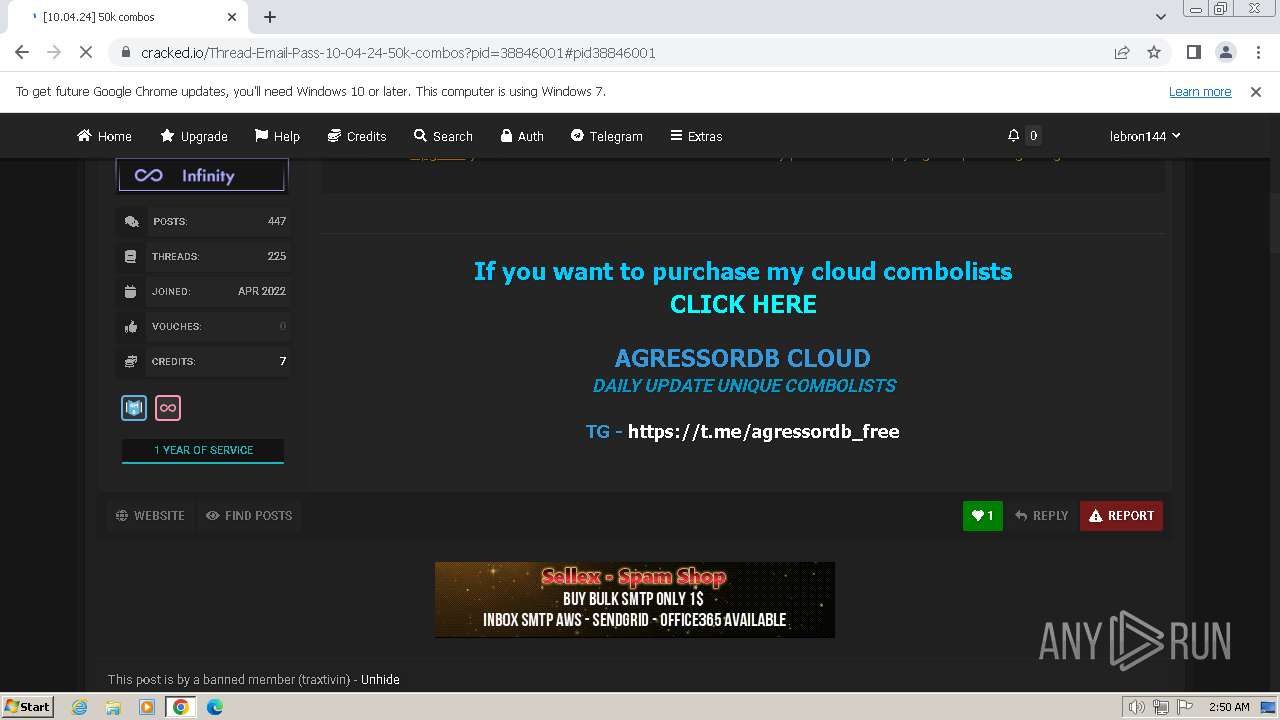
Task: Open Internet Explorer from the taskbar
Action: tap(80, 707)
